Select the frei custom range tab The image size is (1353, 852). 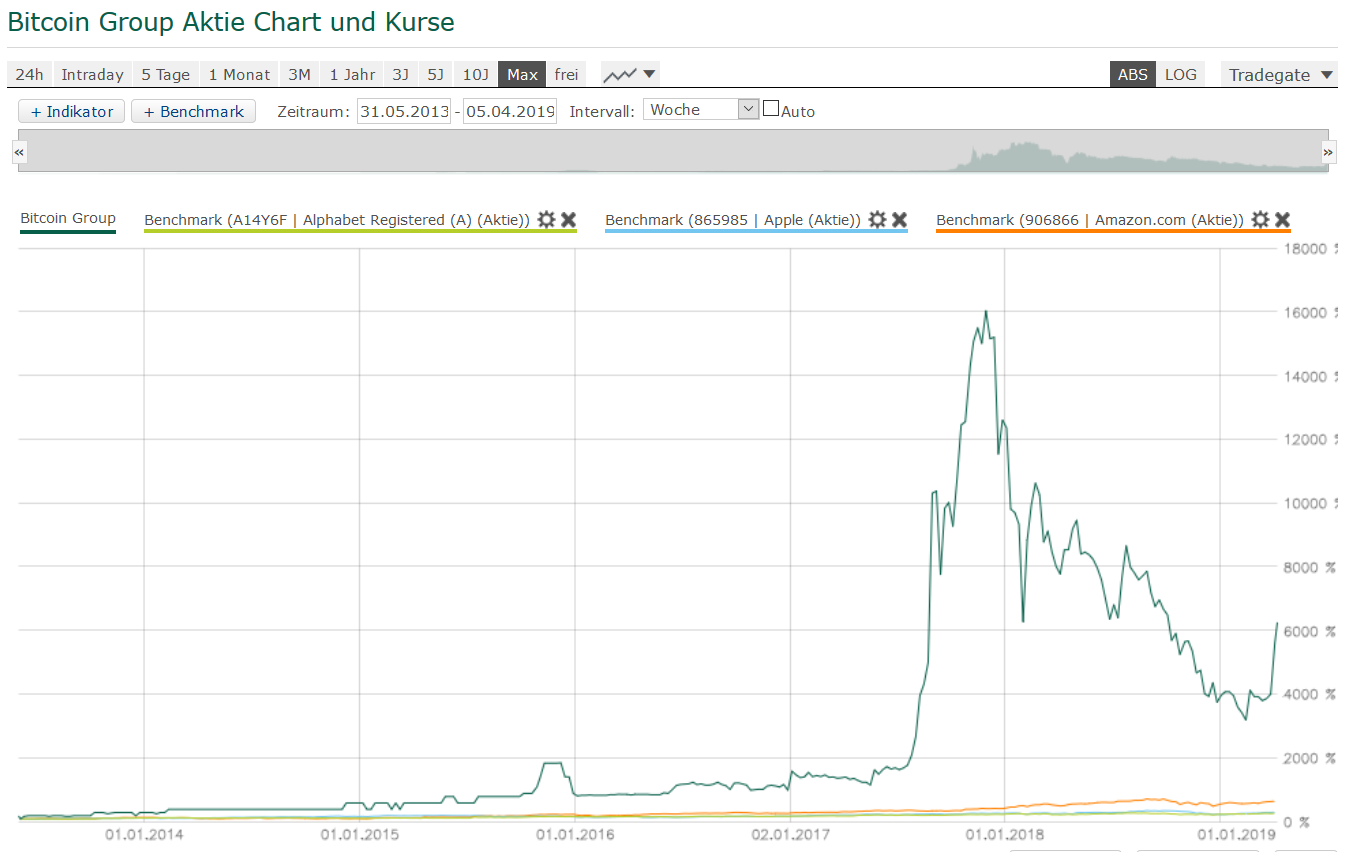click(566, 74)
